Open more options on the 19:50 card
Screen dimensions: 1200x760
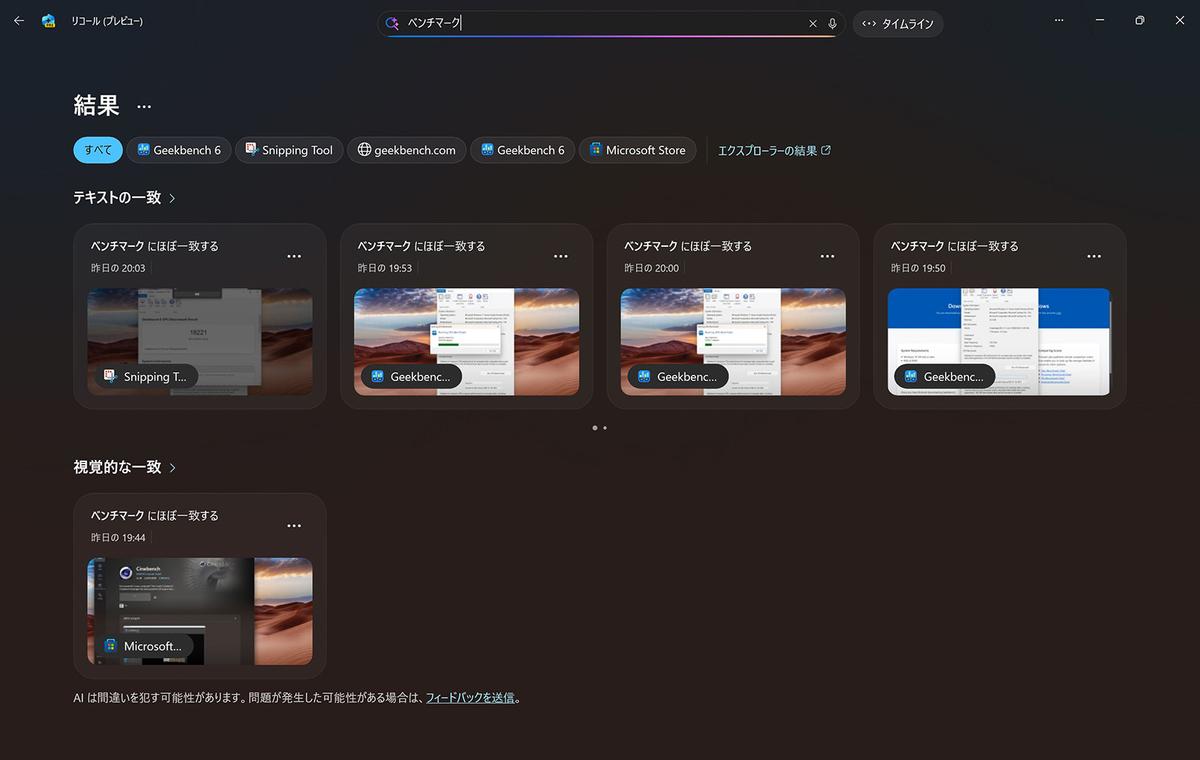1094,256
